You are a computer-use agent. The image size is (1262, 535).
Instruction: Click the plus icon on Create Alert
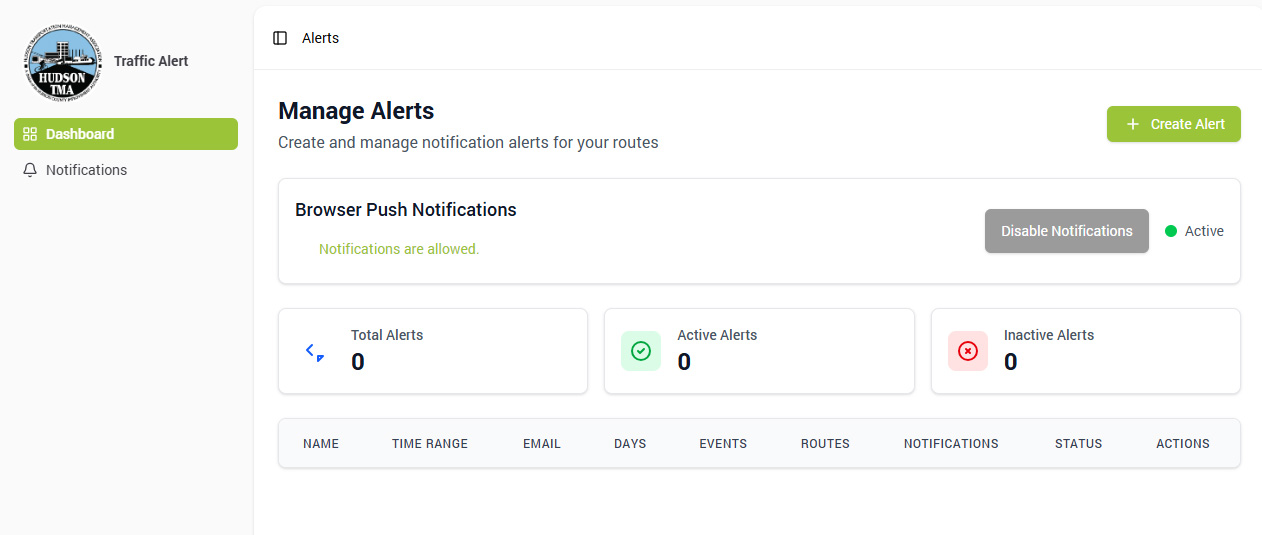point(1132,124)
